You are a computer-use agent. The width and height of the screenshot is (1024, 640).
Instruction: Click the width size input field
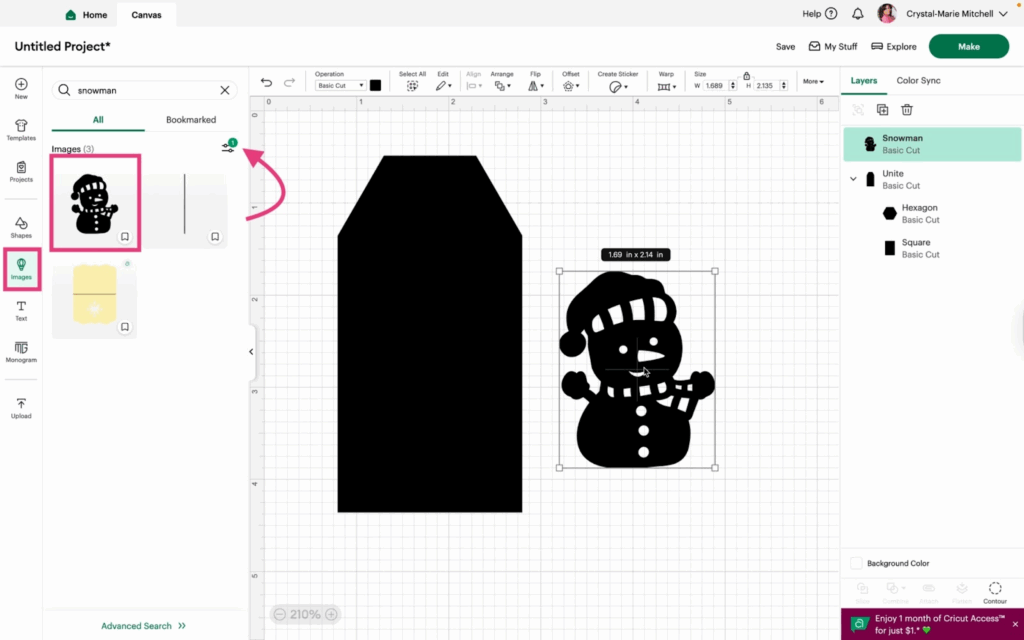715,86
